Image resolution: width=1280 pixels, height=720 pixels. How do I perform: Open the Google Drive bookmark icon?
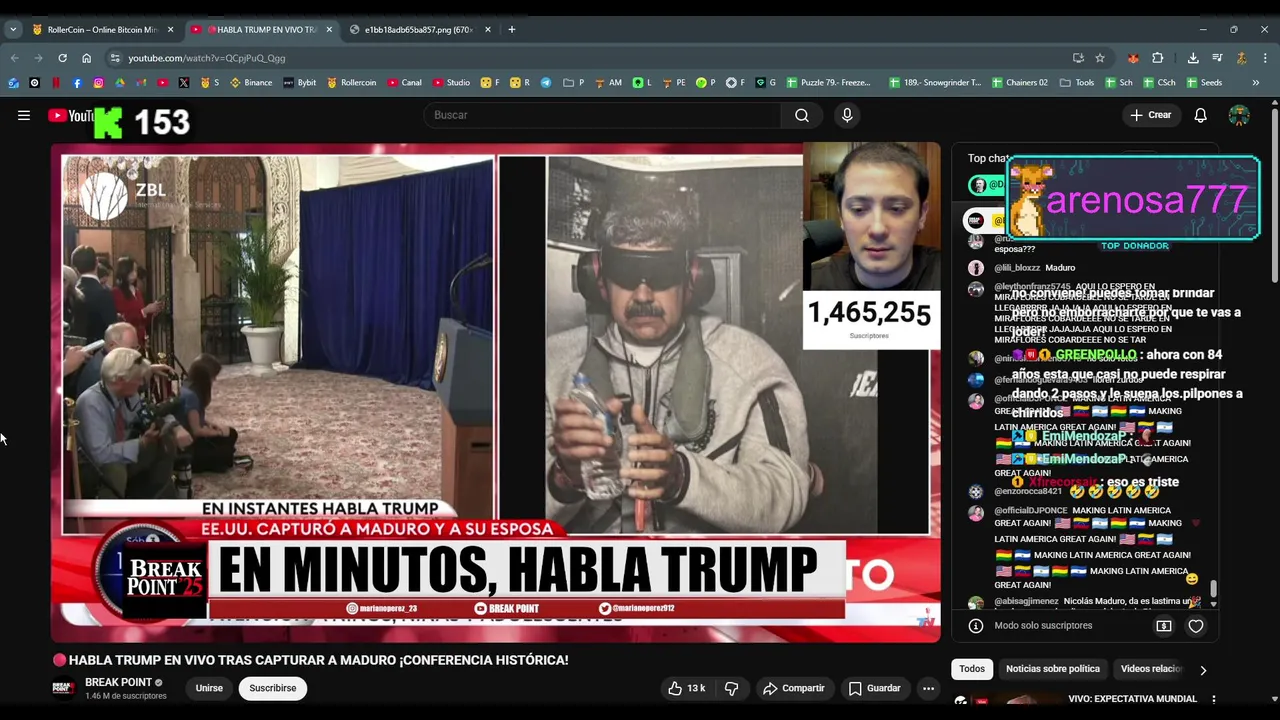click(120, 83)
